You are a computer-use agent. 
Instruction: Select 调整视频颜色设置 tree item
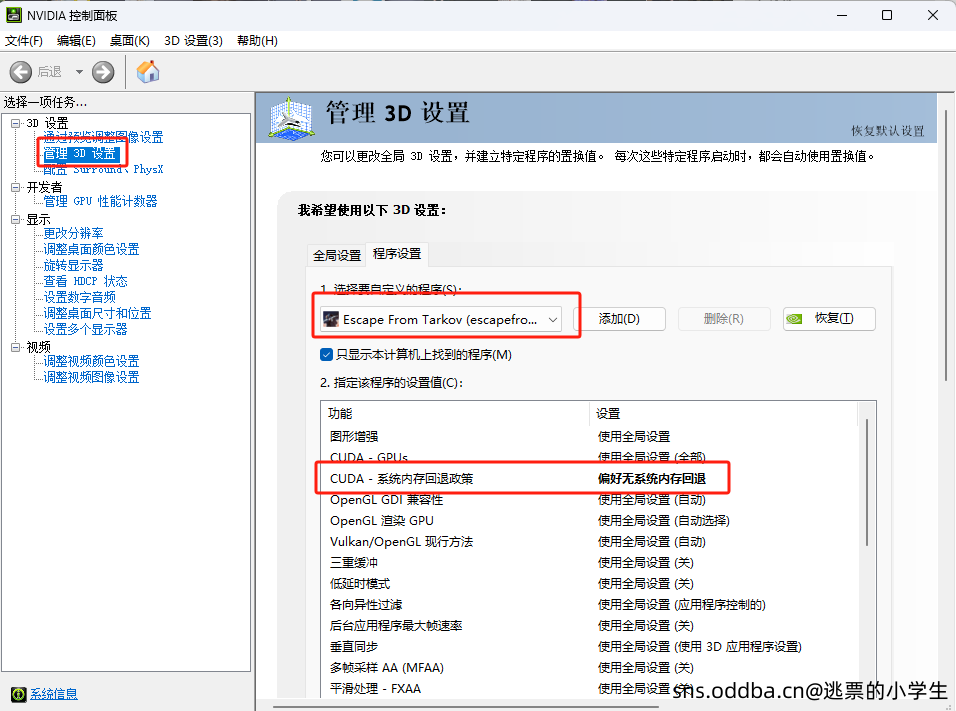coord(91,361)
